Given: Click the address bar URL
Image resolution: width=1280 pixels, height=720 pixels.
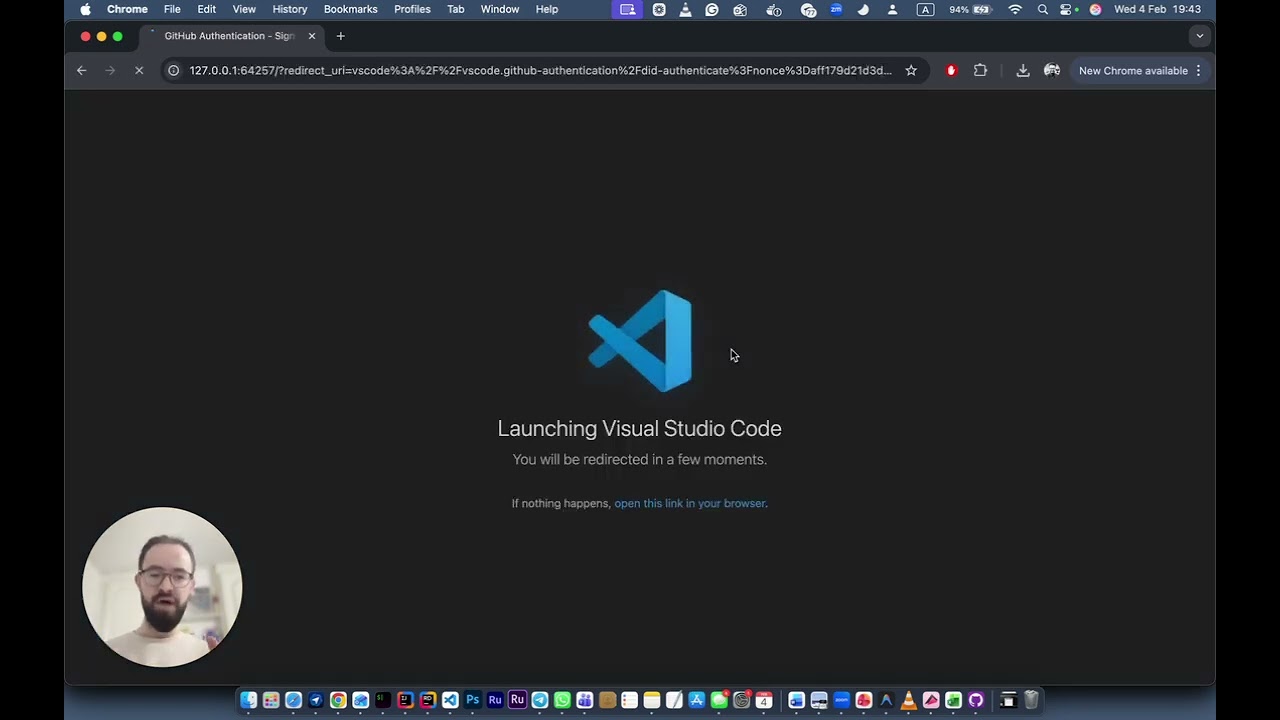Looking at the screenshot, I should 540,71.
